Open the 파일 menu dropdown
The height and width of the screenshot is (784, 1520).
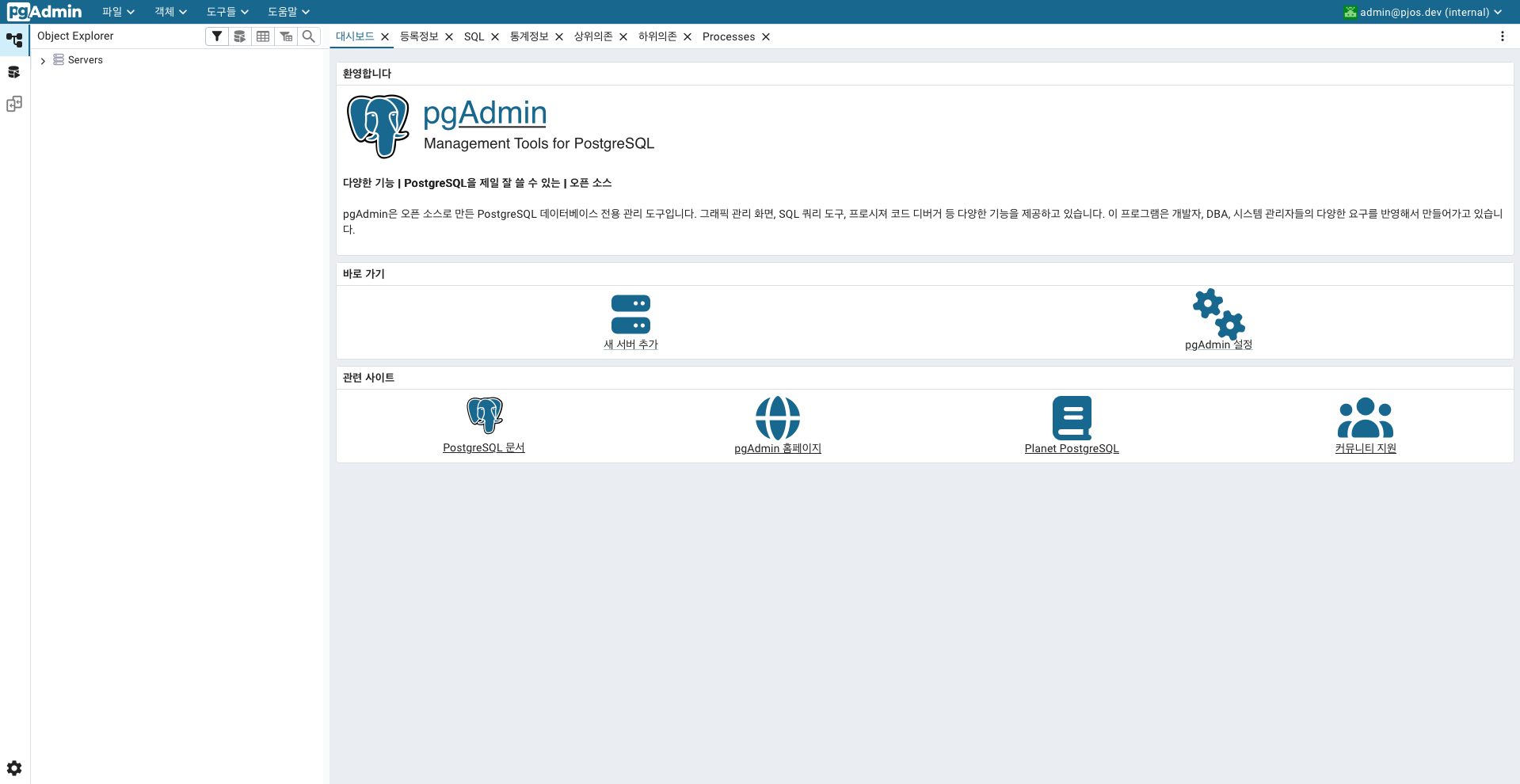pyautogui.click(x=118, y=12)
